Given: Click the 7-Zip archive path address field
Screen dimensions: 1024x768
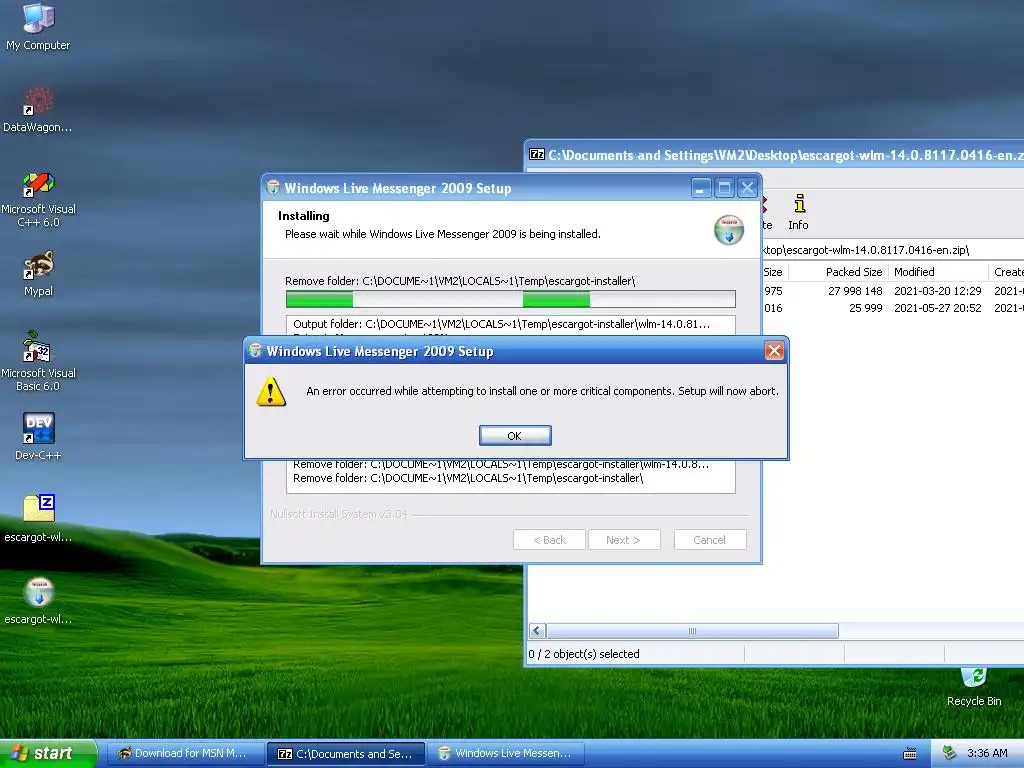Looking at the screenshot, I should tap(893, 250).
